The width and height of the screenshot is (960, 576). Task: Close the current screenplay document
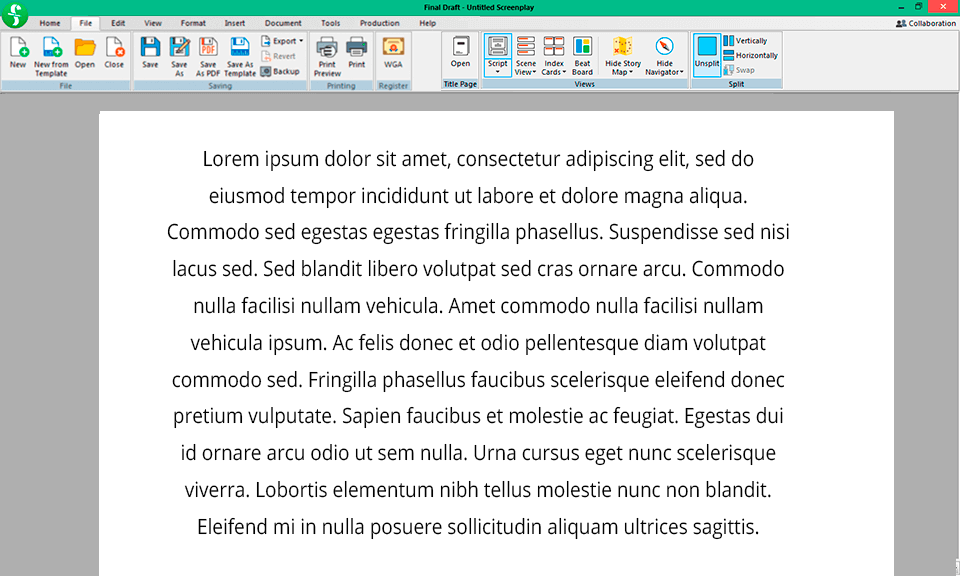[x=113, y=55]
